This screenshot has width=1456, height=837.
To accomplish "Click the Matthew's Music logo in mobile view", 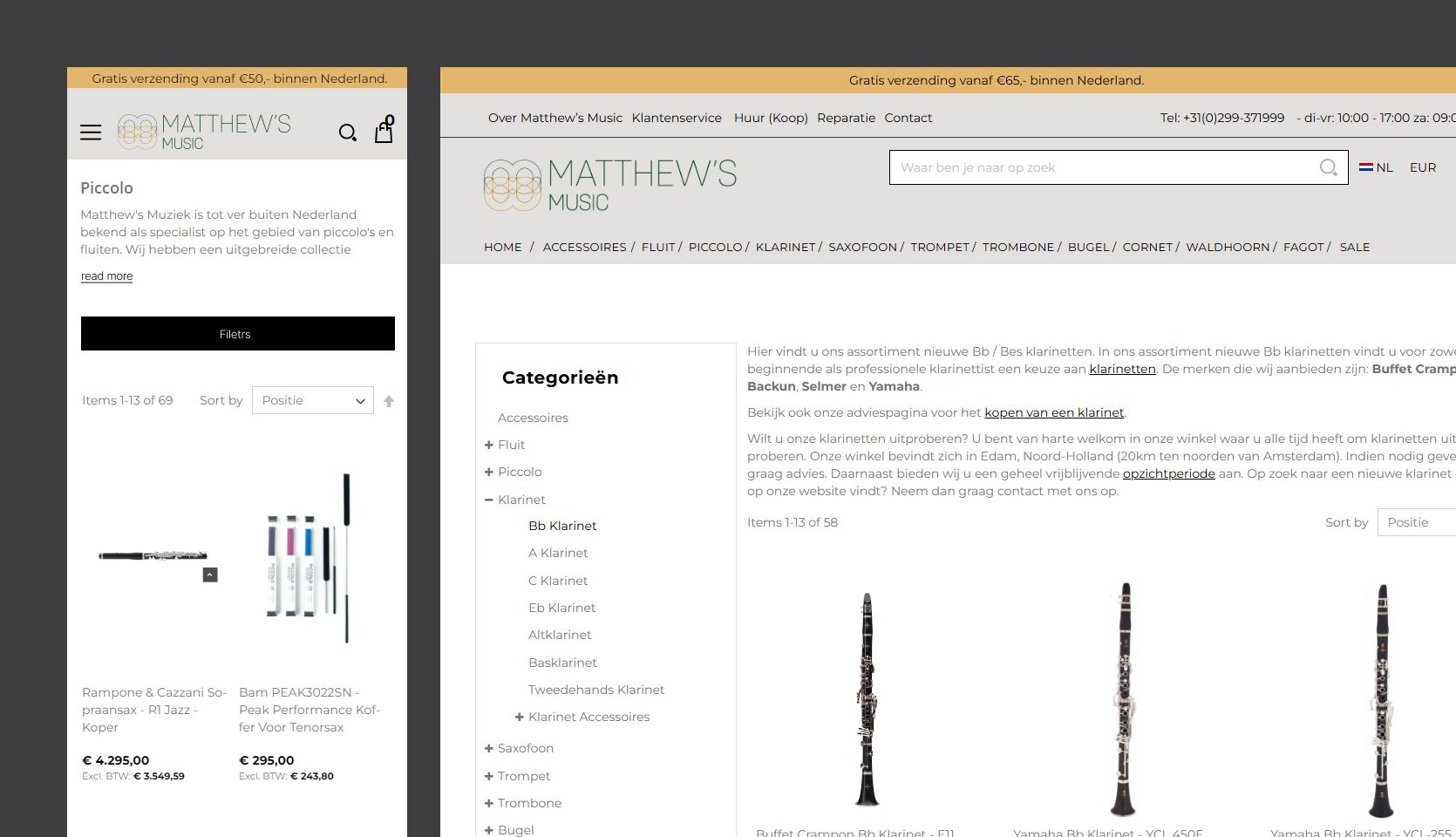I will (204, 132).
